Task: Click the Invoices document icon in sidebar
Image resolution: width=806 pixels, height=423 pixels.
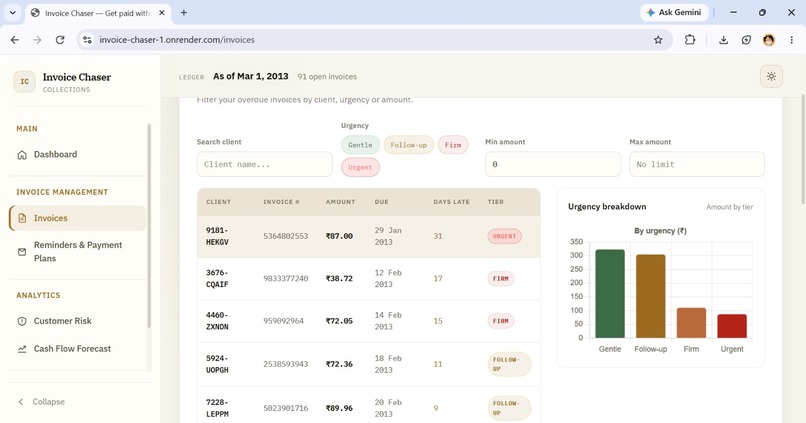Action: (22, 218)
